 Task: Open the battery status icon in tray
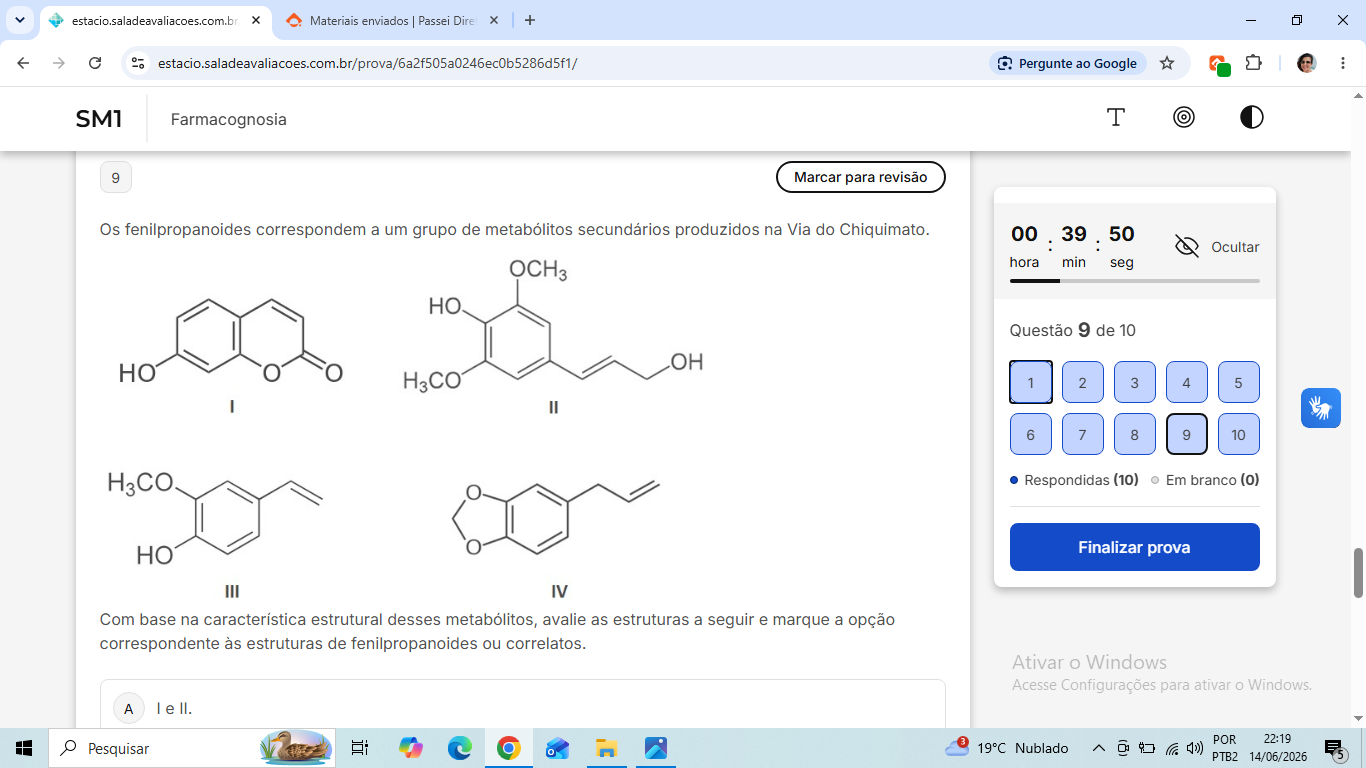coord(1147,748)
